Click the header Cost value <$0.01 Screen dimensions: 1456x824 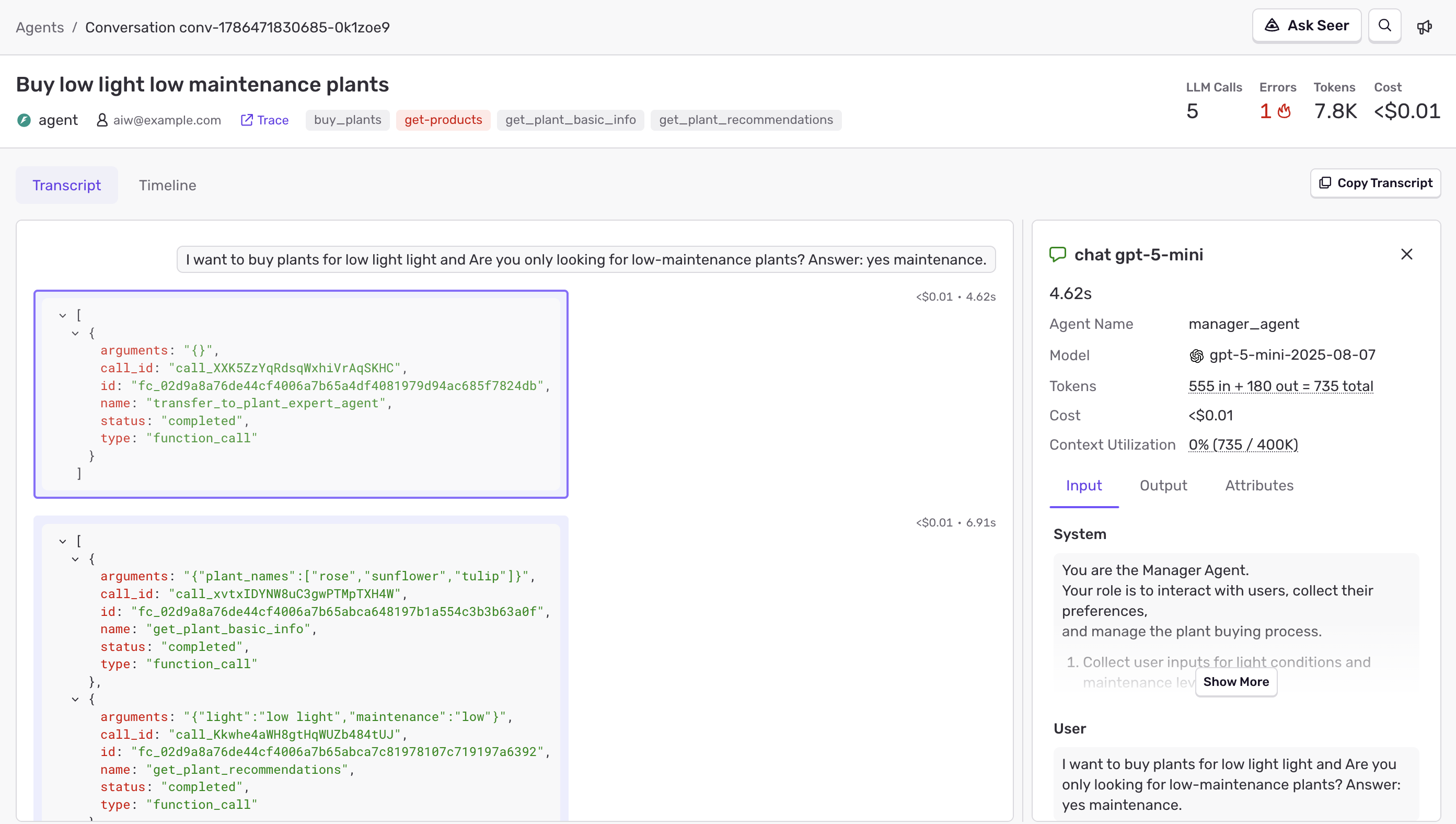point(1407,111)
